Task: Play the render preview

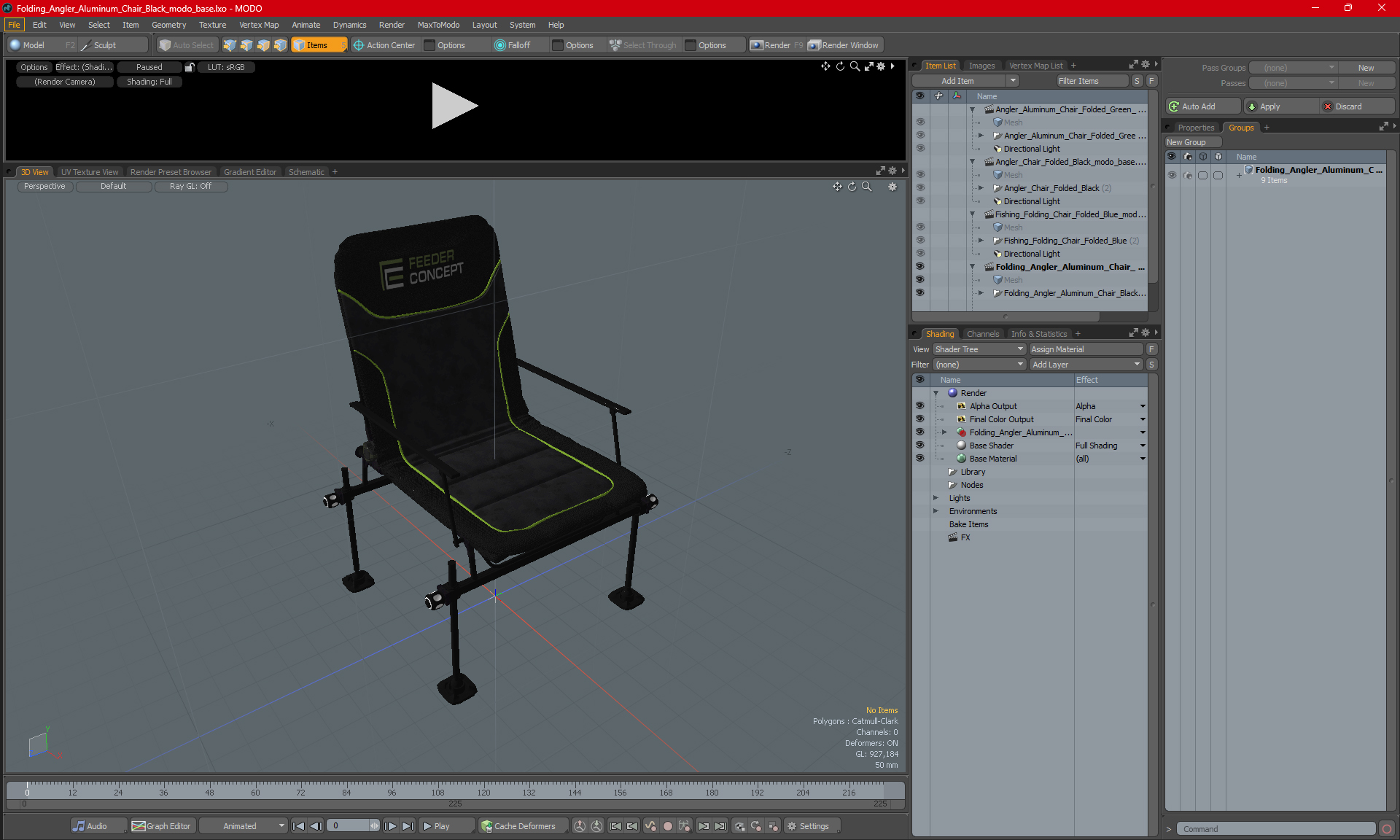Action: (x=454, y=106)
